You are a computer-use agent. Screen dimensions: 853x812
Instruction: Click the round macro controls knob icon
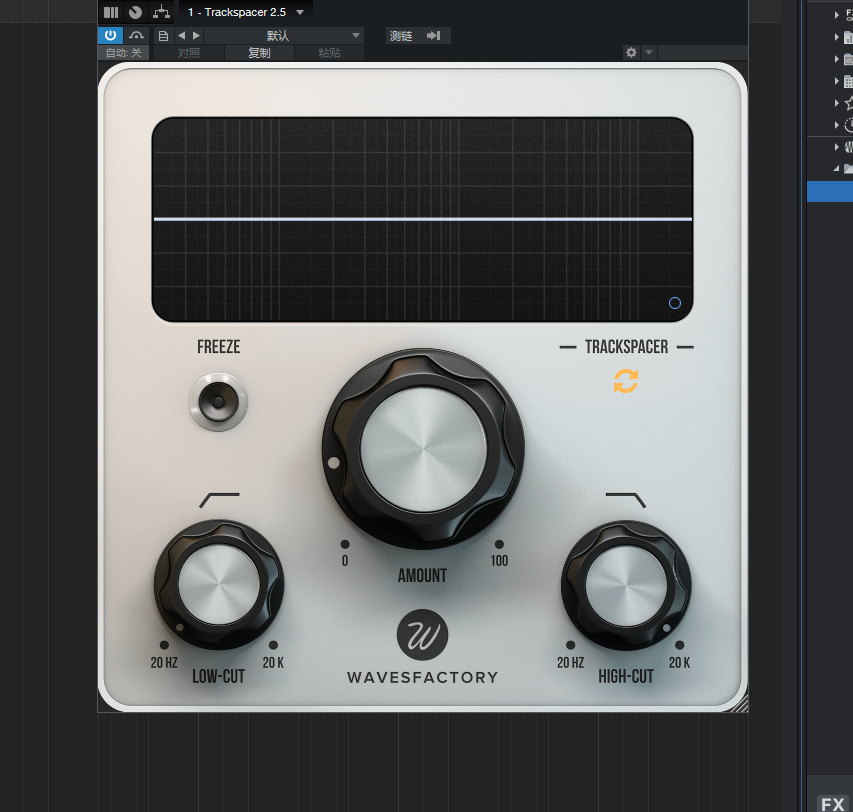pyautogui.click(x=135, y=12)
